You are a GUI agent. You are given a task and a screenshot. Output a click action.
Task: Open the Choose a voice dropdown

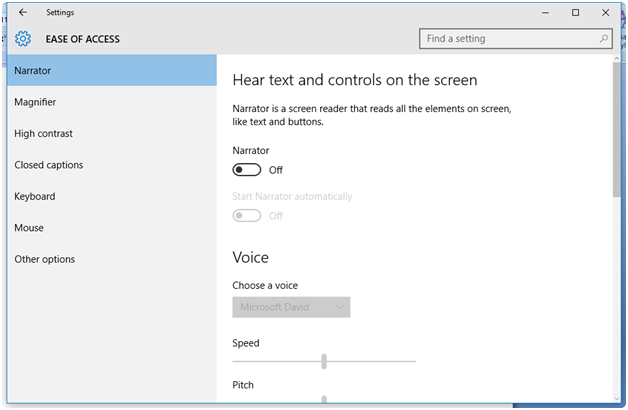tap(291, 307)
